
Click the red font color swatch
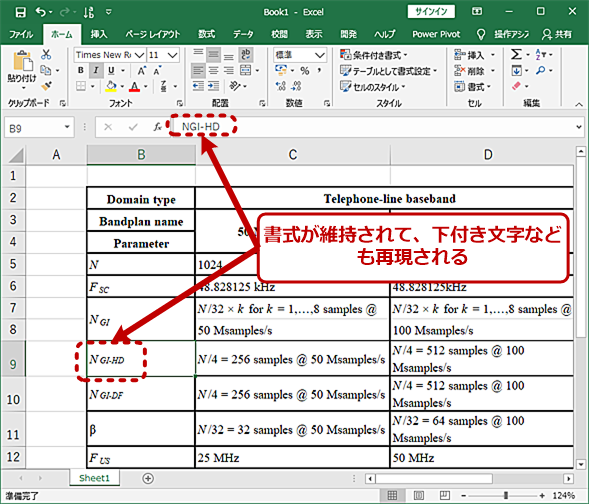click(134, 87)
